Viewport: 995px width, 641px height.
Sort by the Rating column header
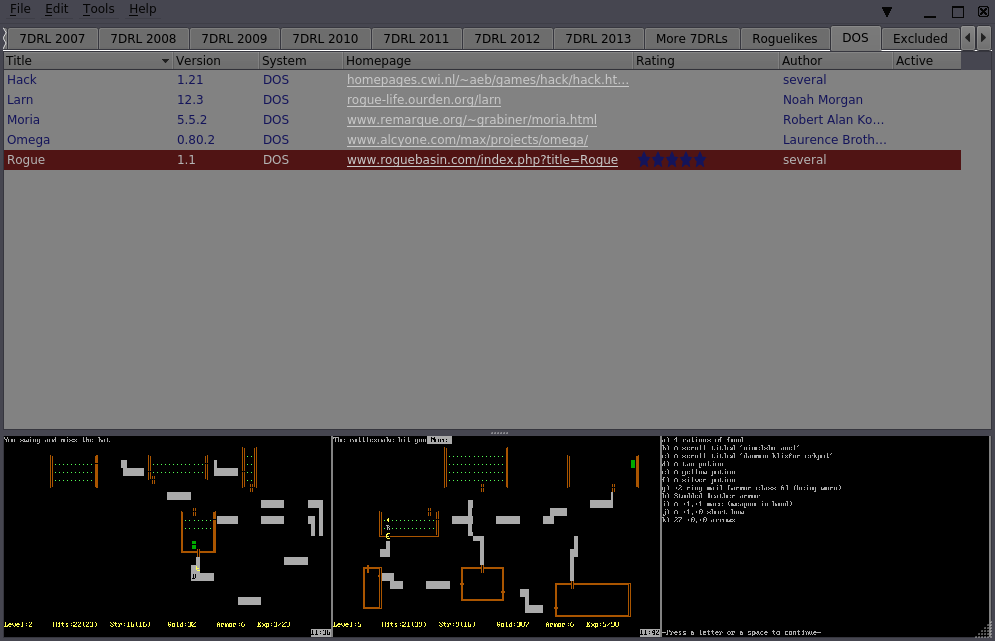click(x=706, y=61)
